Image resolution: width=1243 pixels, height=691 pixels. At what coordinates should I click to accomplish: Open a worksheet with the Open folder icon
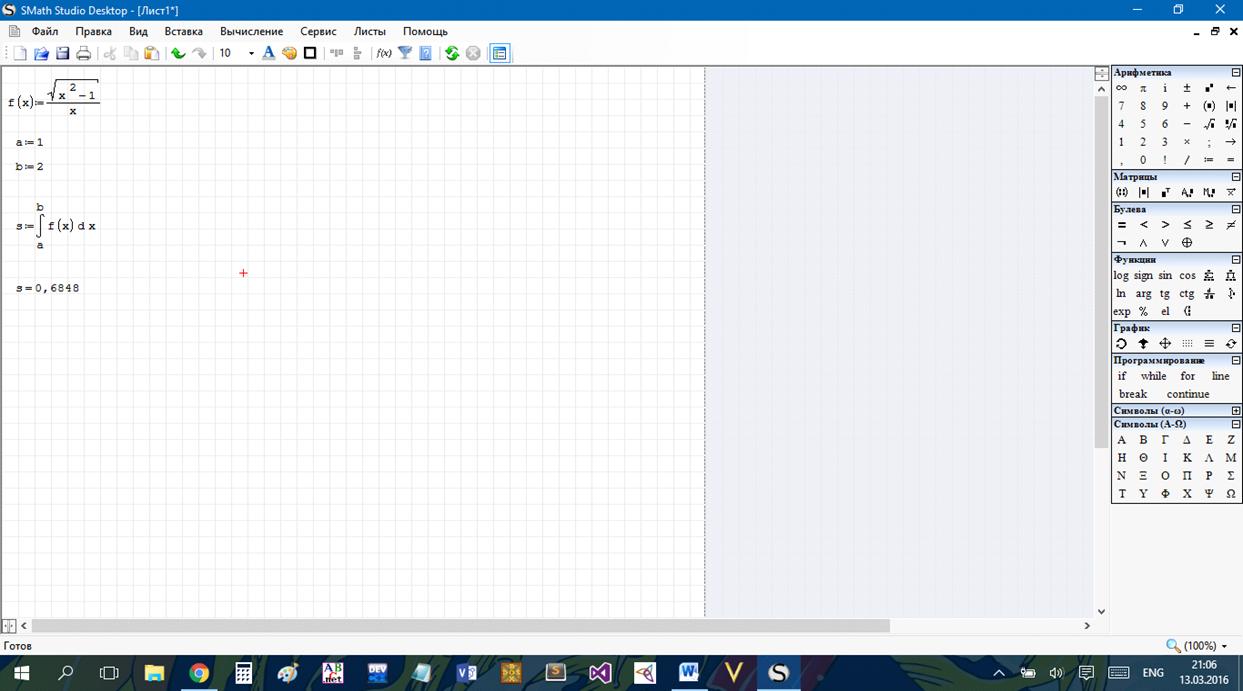tap(41, 53)
